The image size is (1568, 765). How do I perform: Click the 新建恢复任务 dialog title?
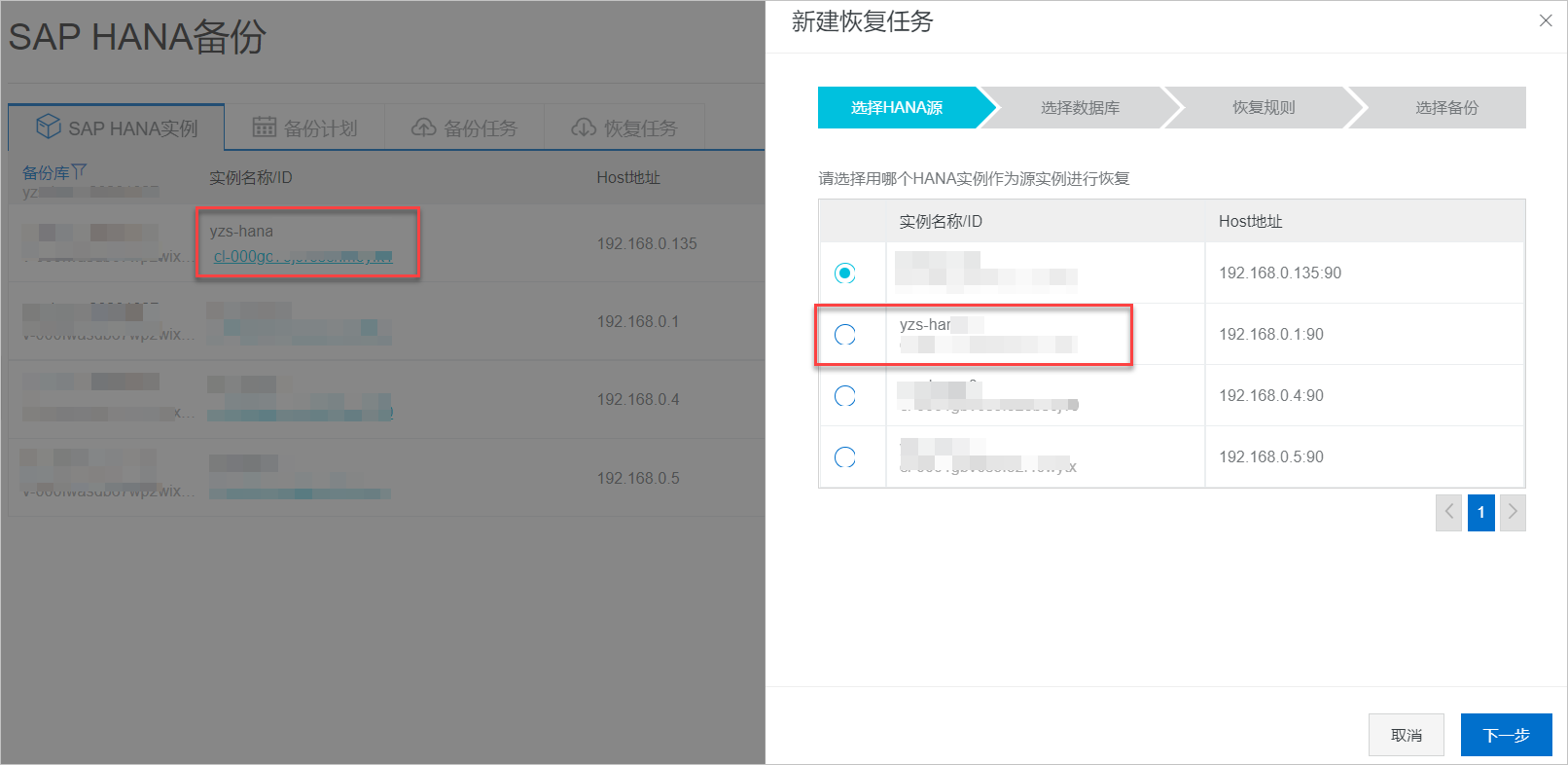point(863,21)
